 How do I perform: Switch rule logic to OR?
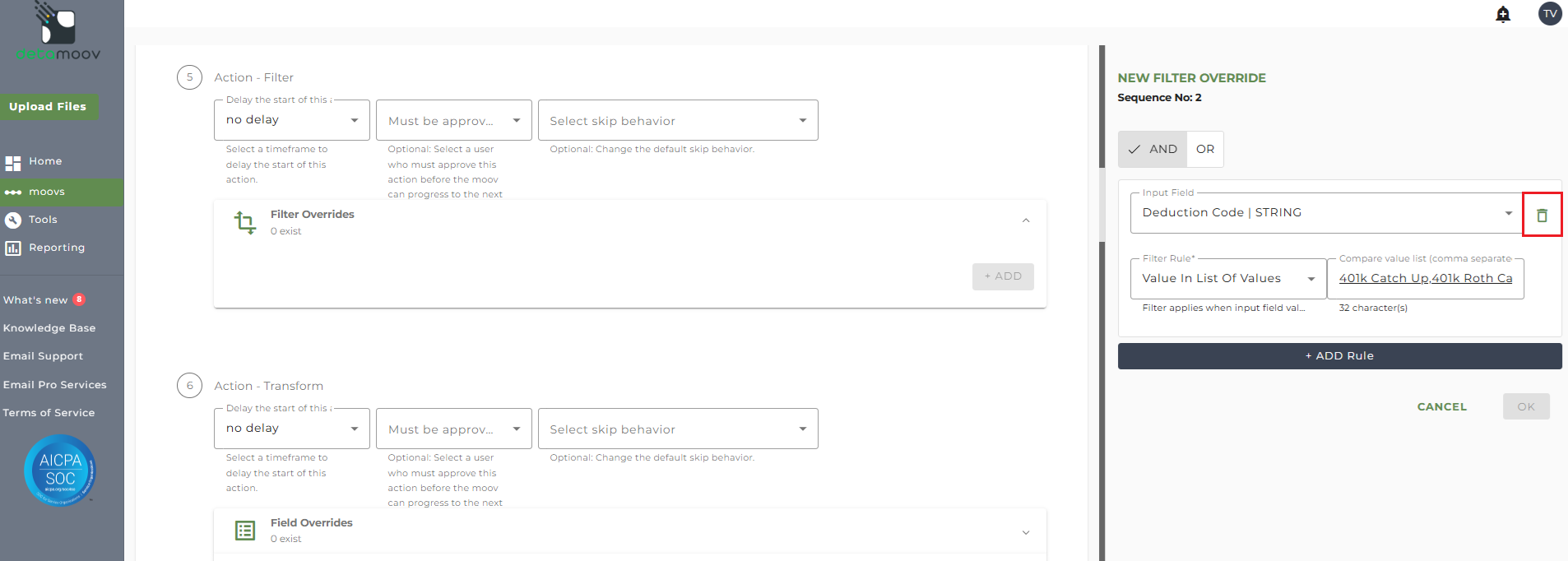point(1205,149)
